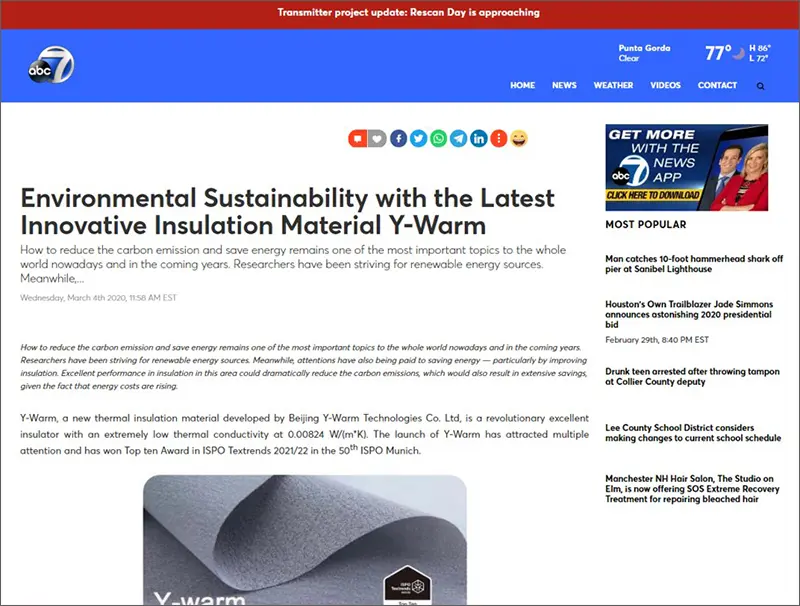Share article via Telegram

tap(458, 139)
